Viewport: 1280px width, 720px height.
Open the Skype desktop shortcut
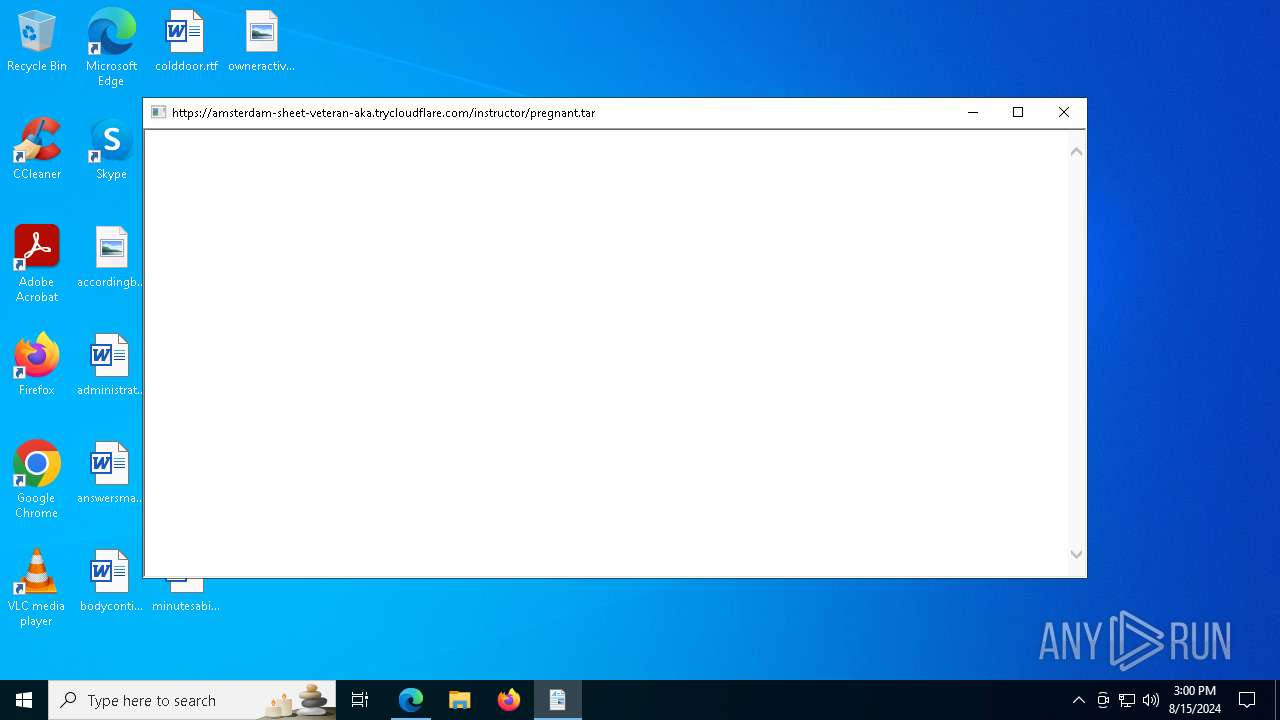click(x=111, y=150)
